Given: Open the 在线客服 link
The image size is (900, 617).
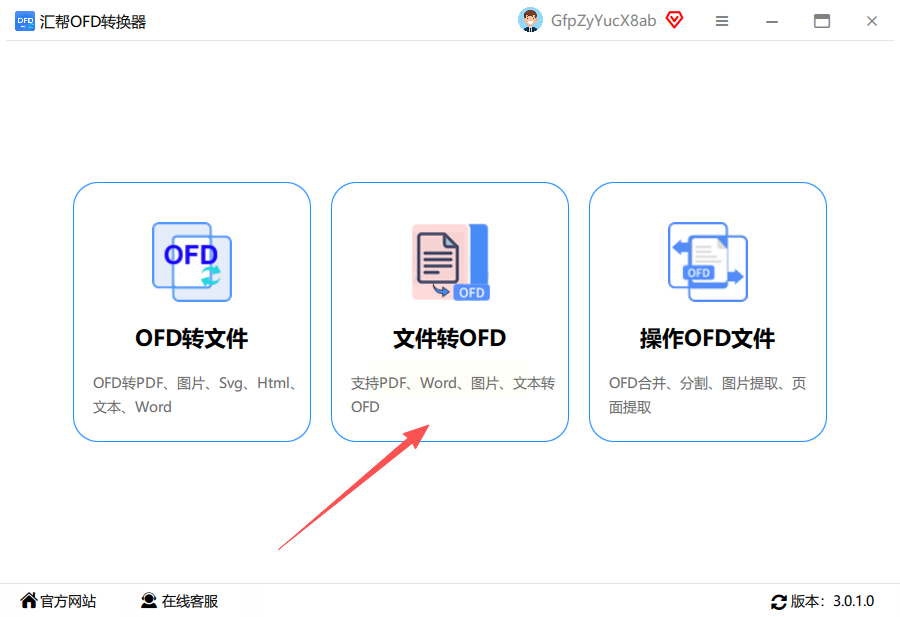Looking at the screenshot, I should click(x=189, y=601).
